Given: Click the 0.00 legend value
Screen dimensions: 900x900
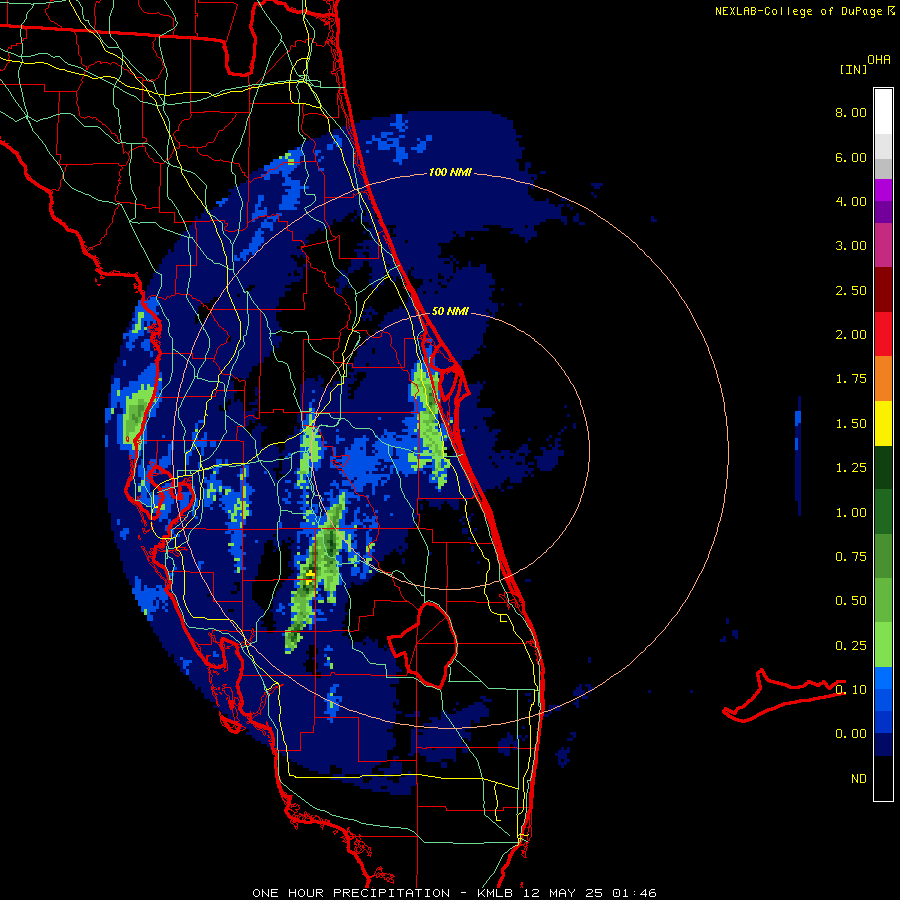Looking at the screenshot, I should tap(851, 734).
